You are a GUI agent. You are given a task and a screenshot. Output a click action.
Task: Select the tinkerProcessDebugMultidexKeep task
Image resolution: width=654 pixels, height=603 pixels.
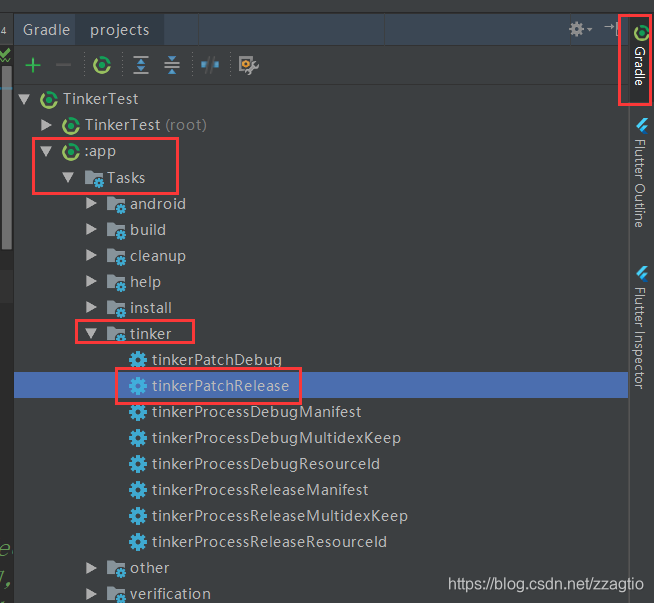click(276, 438)
